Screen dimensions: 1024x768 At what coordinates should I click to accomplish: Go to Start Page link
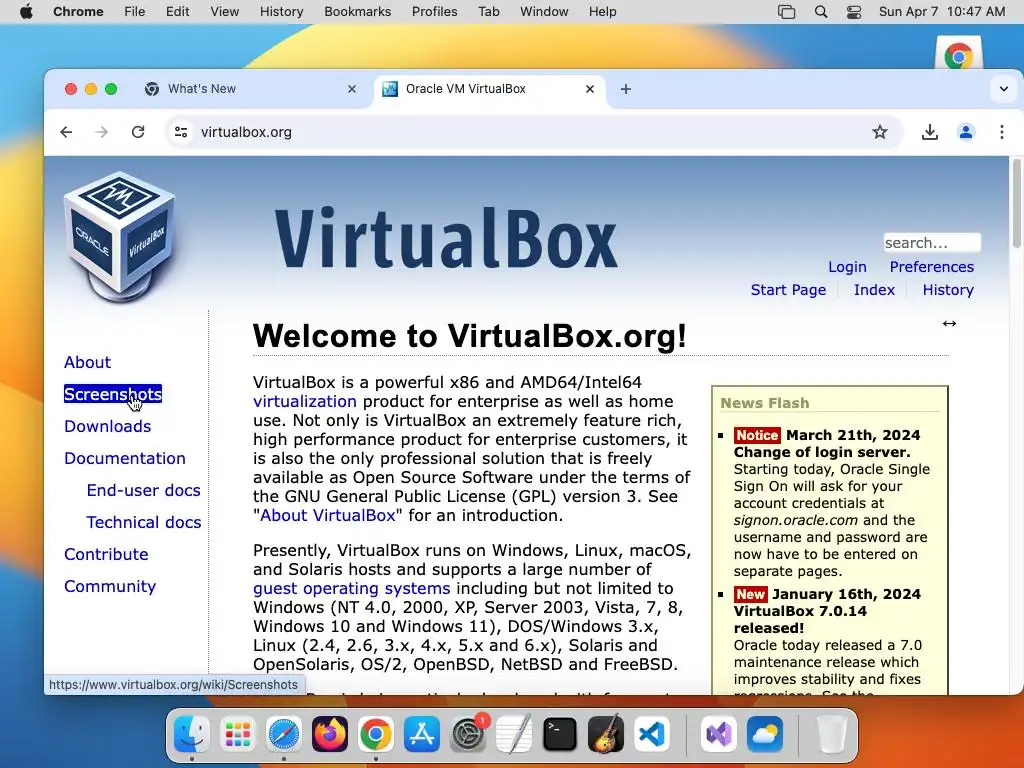[x=788, y=290]
